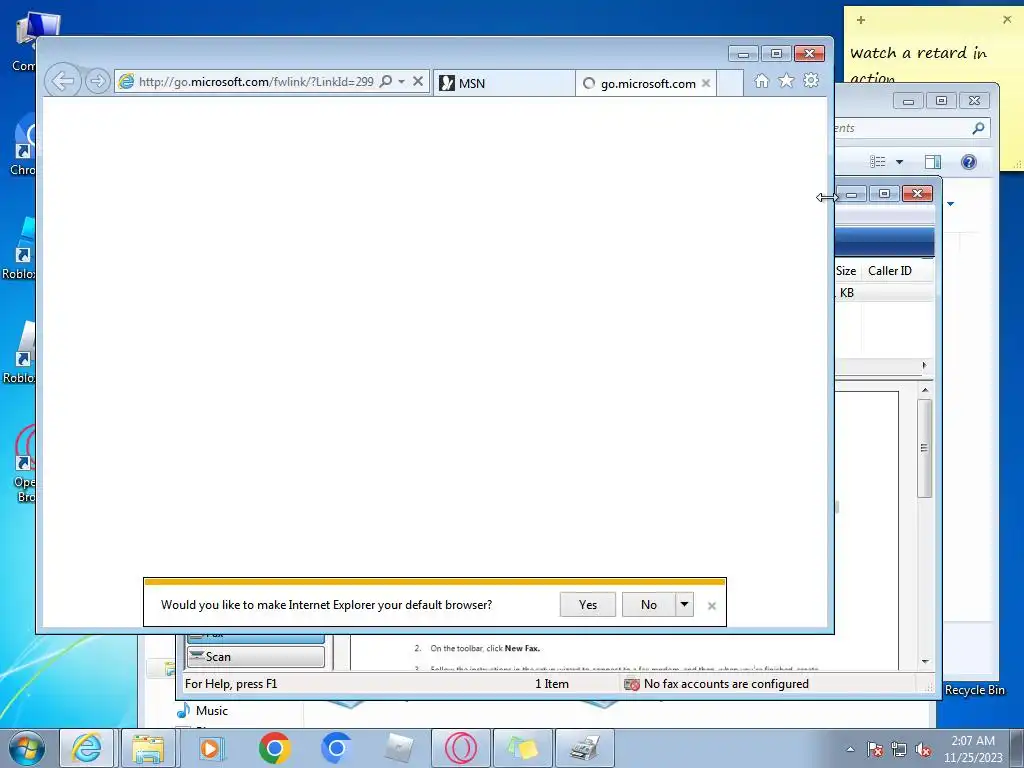This screenshot has width=1024, height=768.
Task: Click the explorer window search magnifier icon
Action: 978,128
